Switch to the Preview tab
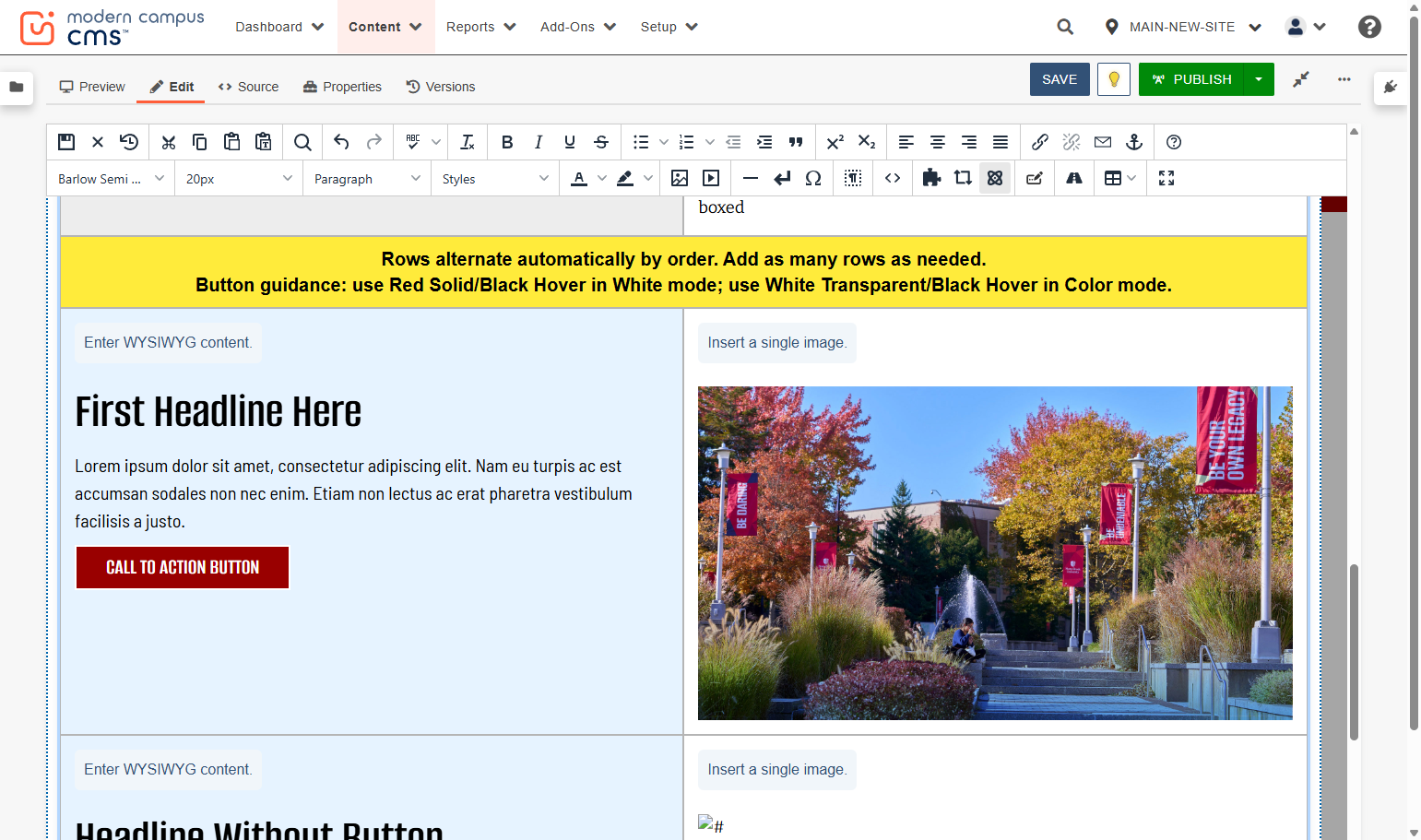Image resolution: width=1421 pixels, height=840 pixels. (92, 87)
